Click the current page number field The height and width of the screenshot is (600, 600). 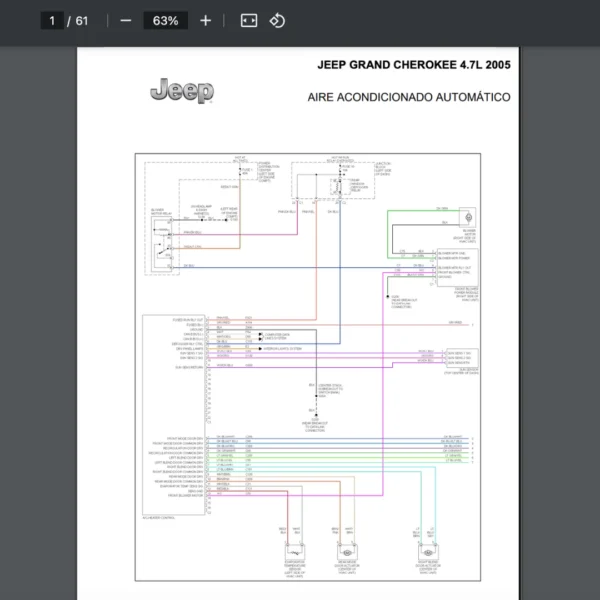pos(51,21)
